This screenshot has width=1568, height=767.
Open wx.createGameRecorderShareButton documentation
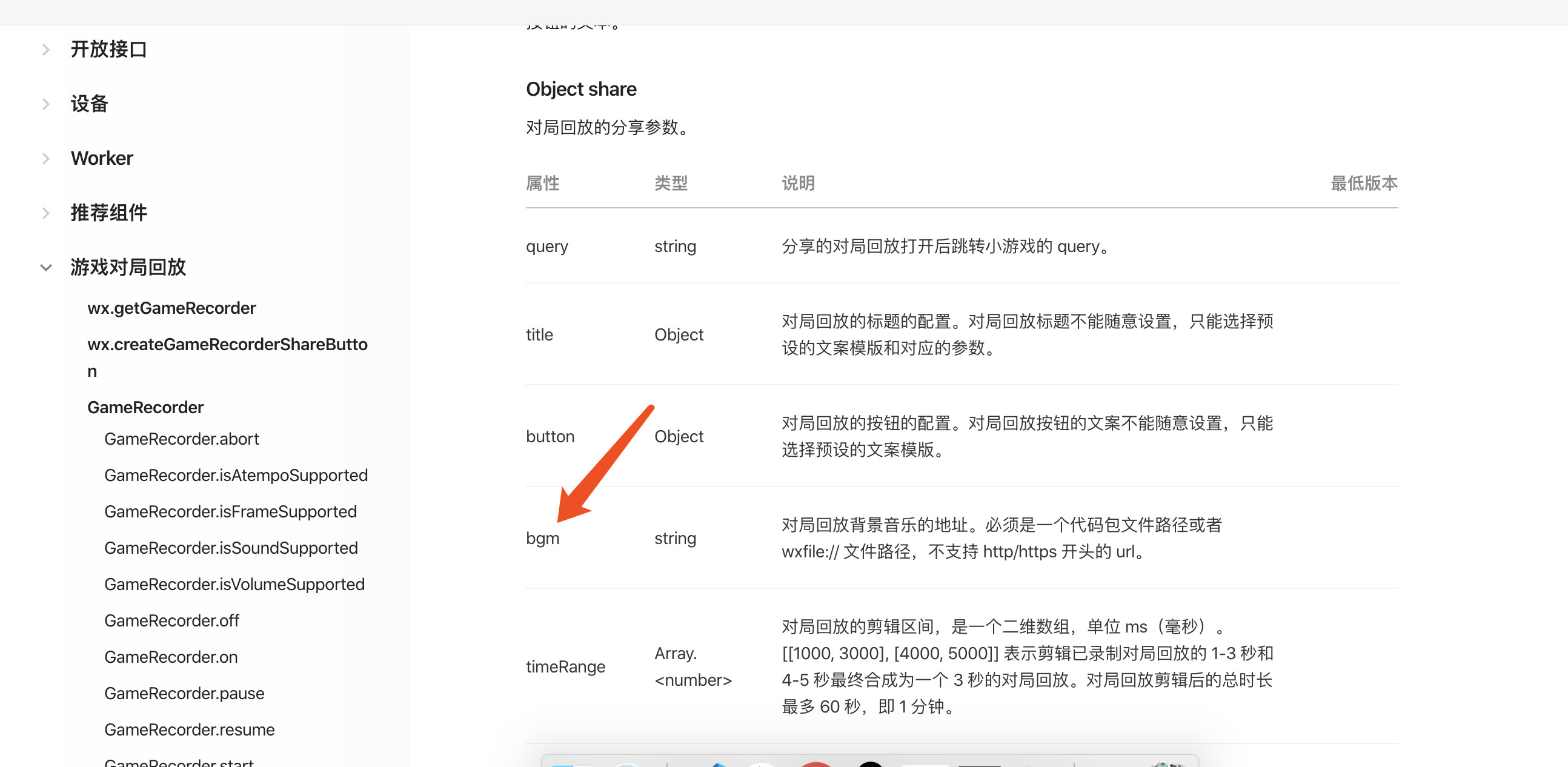227,345
